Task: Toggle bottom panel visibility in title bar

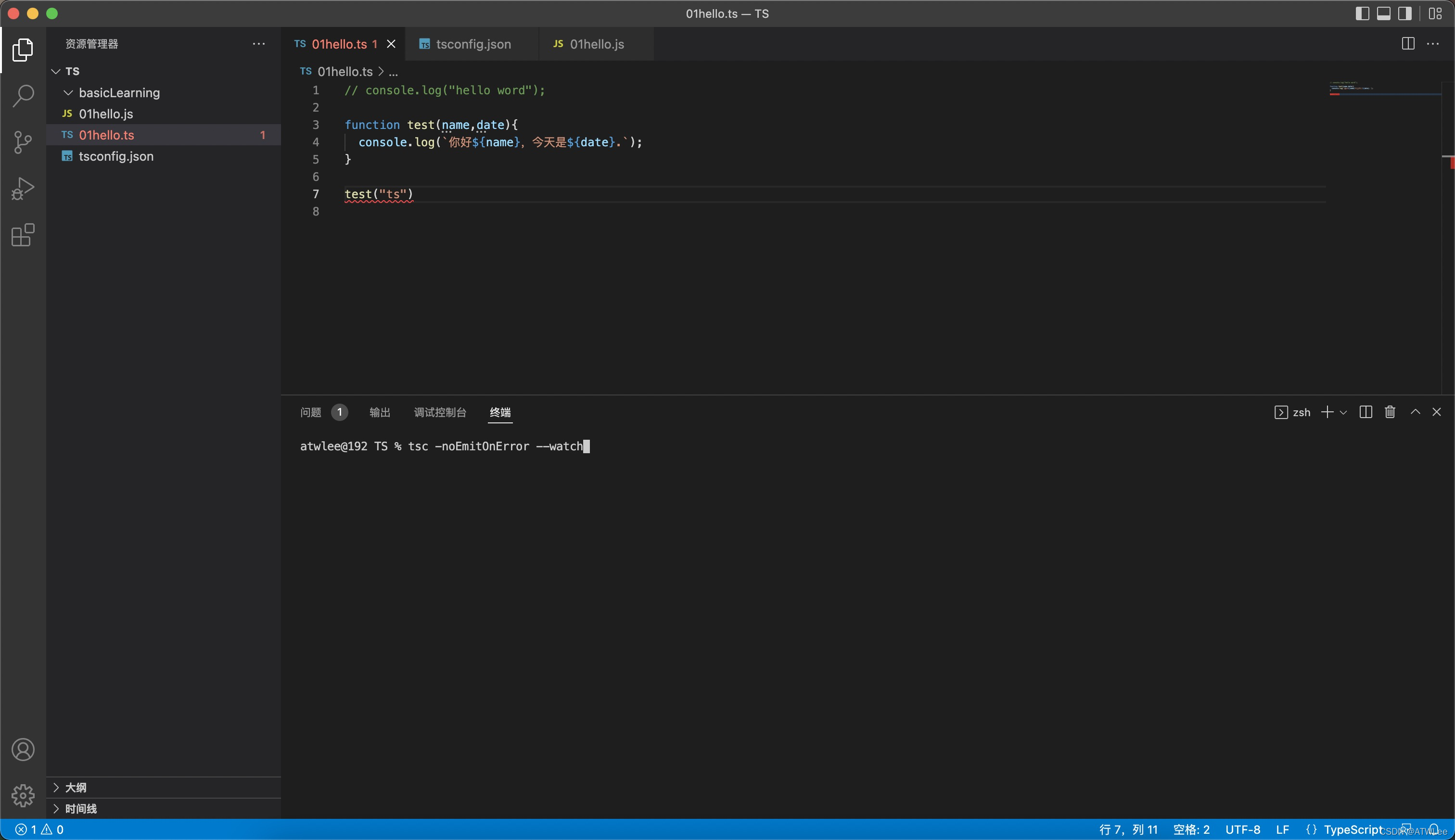Action: click(x=1383, y=13)
